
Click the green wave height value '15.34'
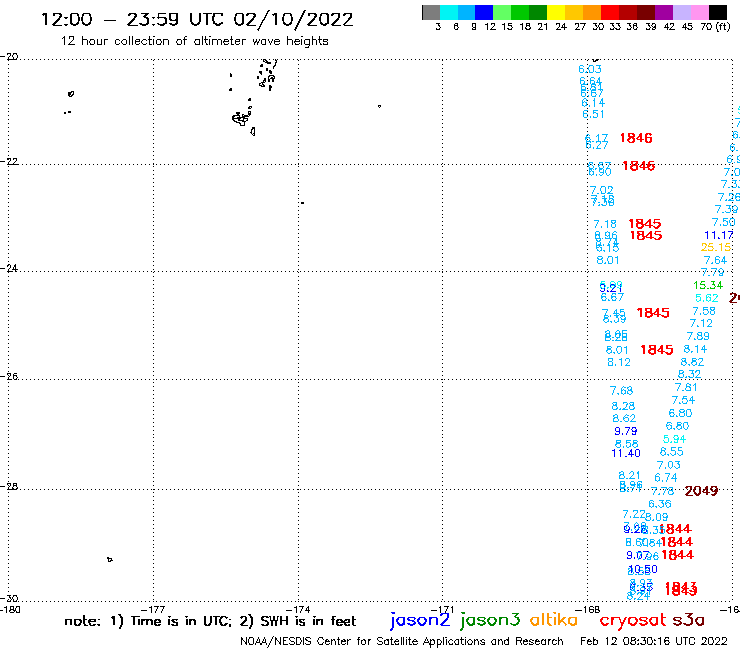tap(708, 285)
